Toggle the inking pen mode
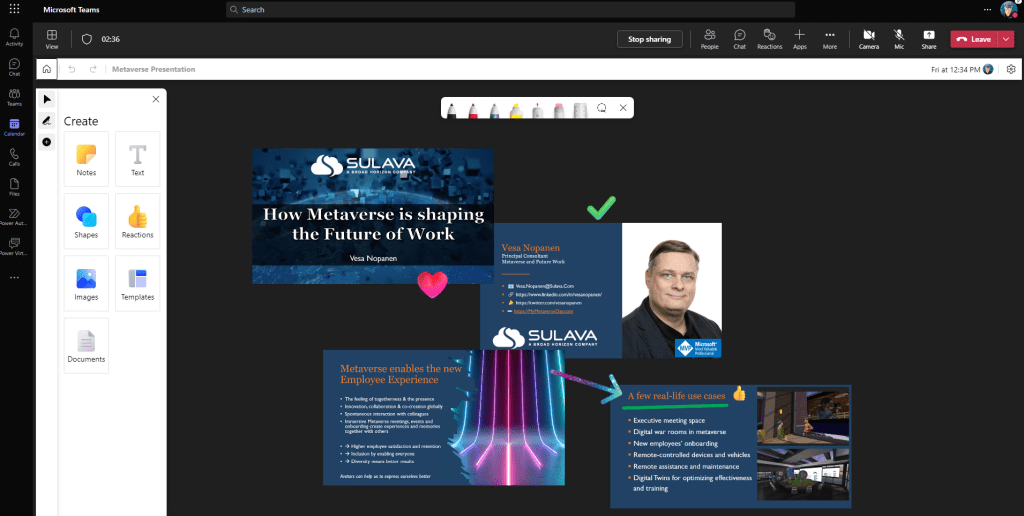The height and width of the screenshot is (516, 1024). (47, 120)
